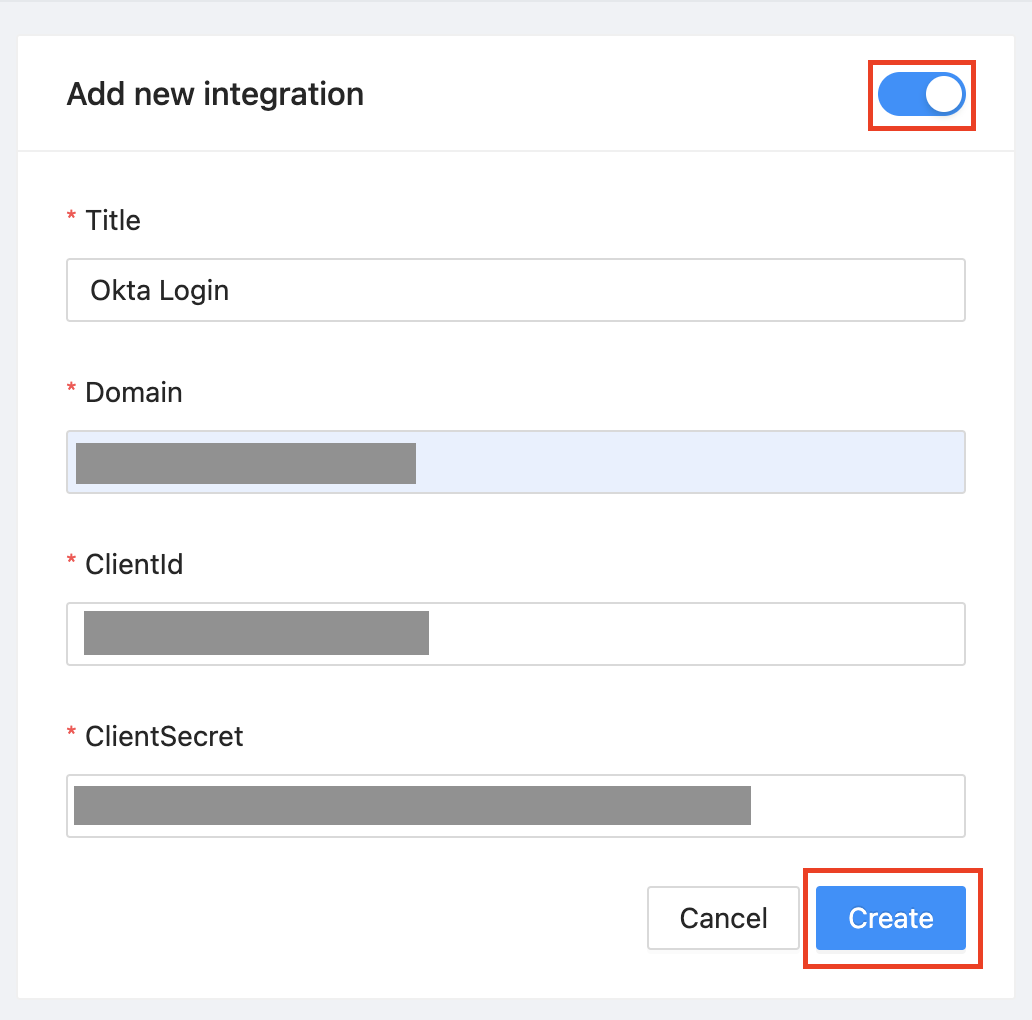Image resolution: width=1032 pixels, height=1020 pixels.
Task: Click the redacted value in ClientId field
Action: [256, 634]
